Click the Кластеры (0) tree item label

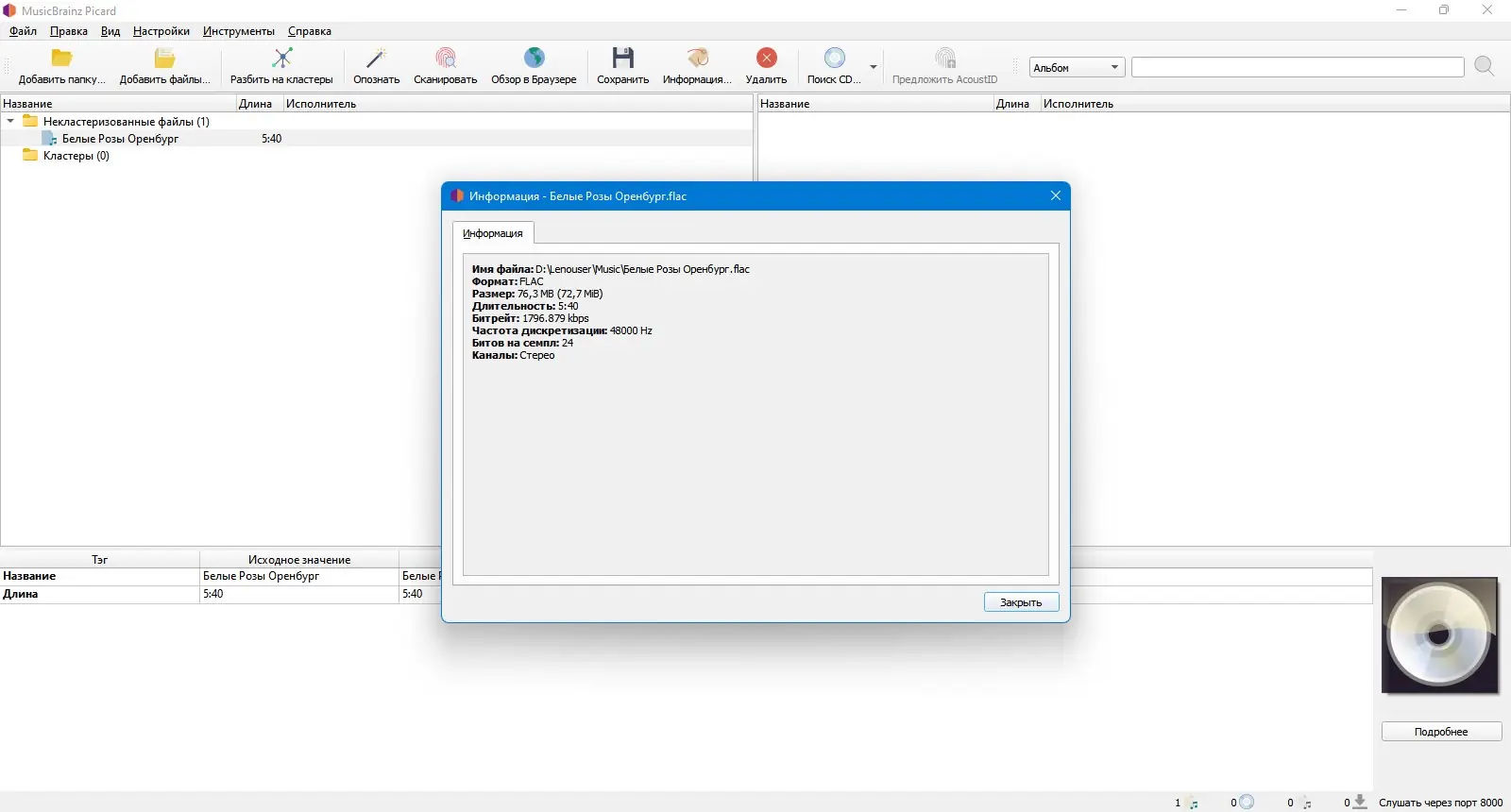coord(76,156)
